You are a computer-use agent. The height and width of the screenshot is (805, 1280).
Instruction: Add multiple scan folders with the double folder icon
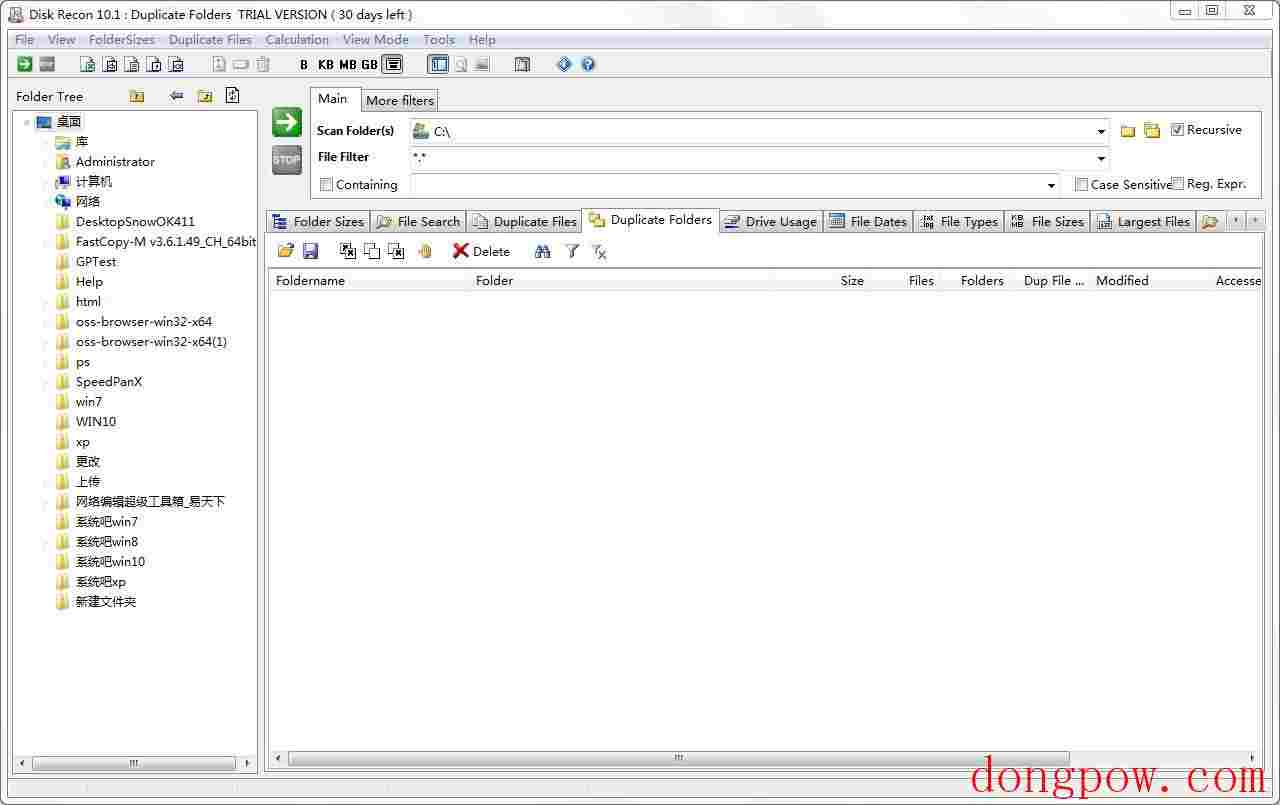tap(1152, 131)
